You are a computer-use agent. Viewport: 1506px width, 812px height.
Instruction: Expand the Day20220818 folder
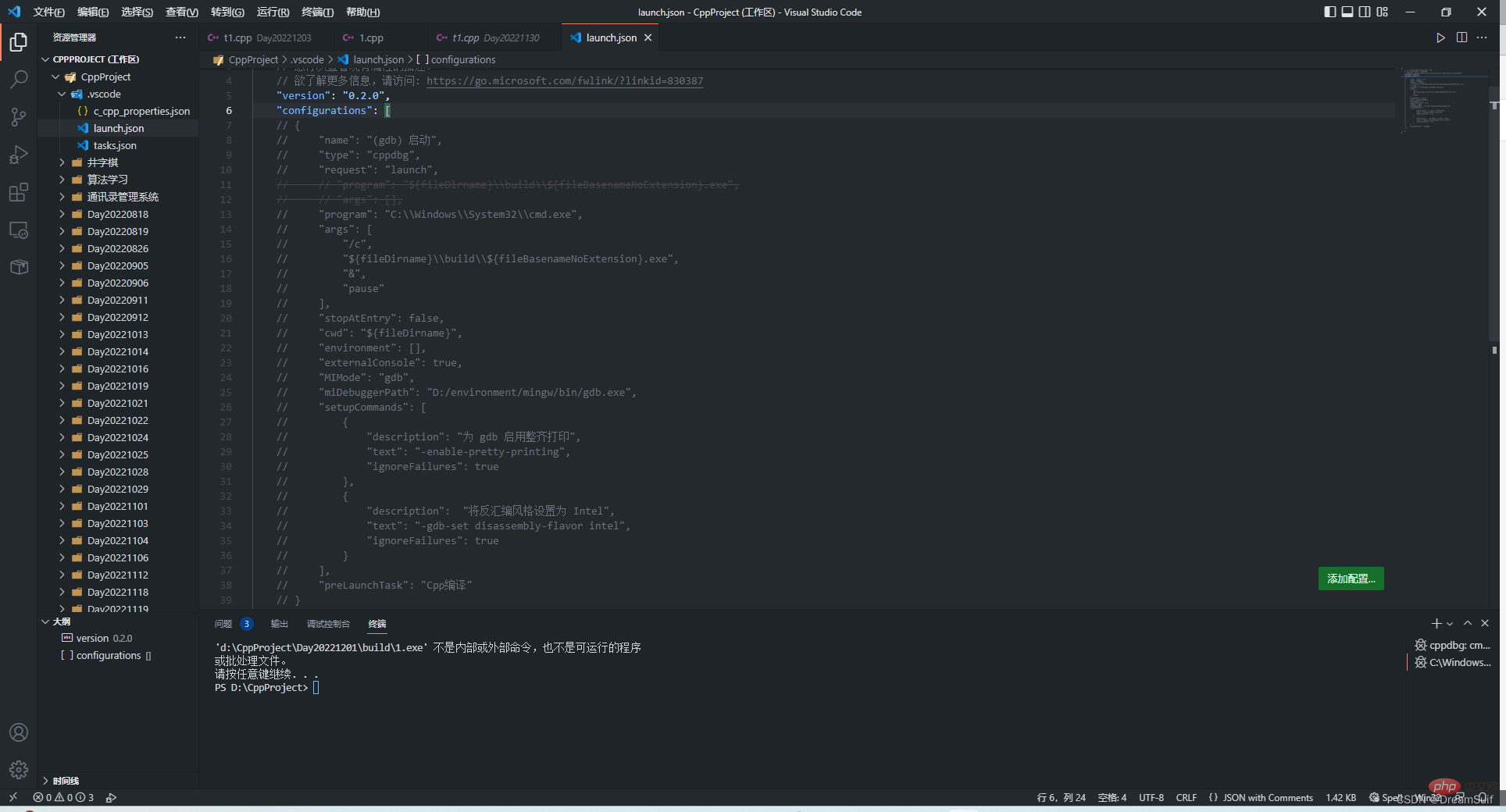pyautogui.click(x=117, y=214)
